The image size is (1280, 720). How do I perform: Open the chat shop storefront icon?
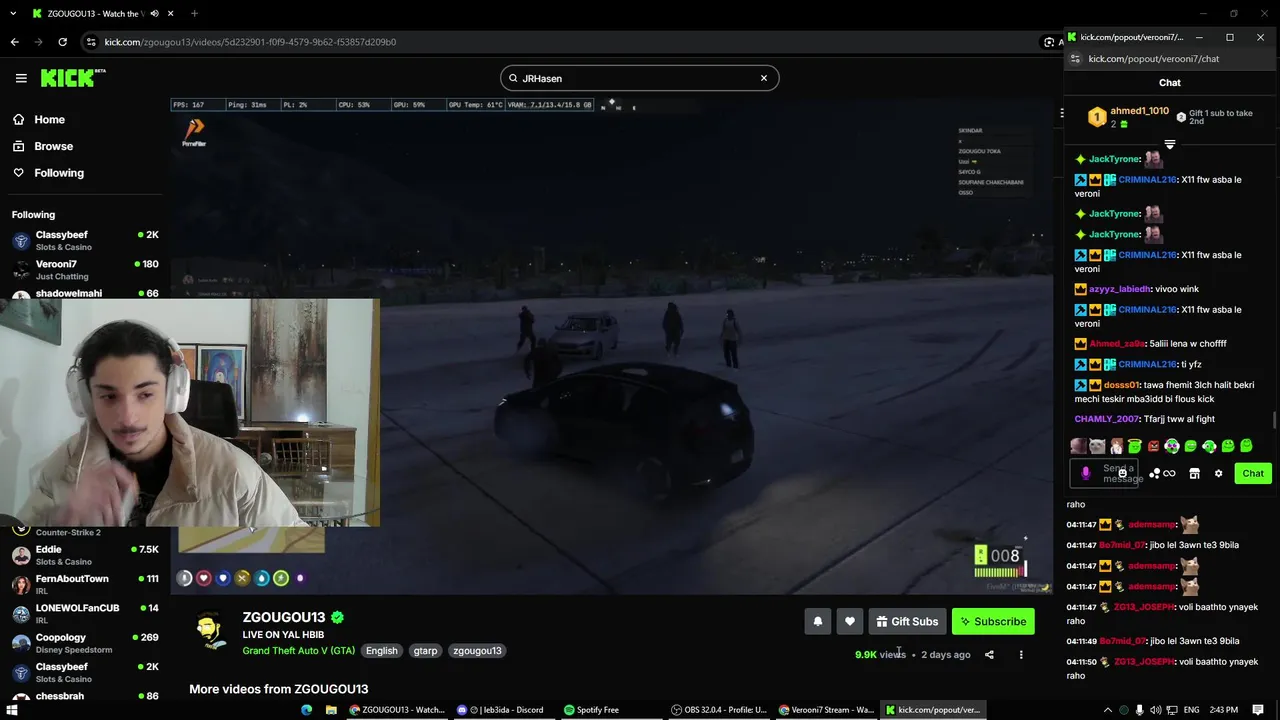(1194, 474)
